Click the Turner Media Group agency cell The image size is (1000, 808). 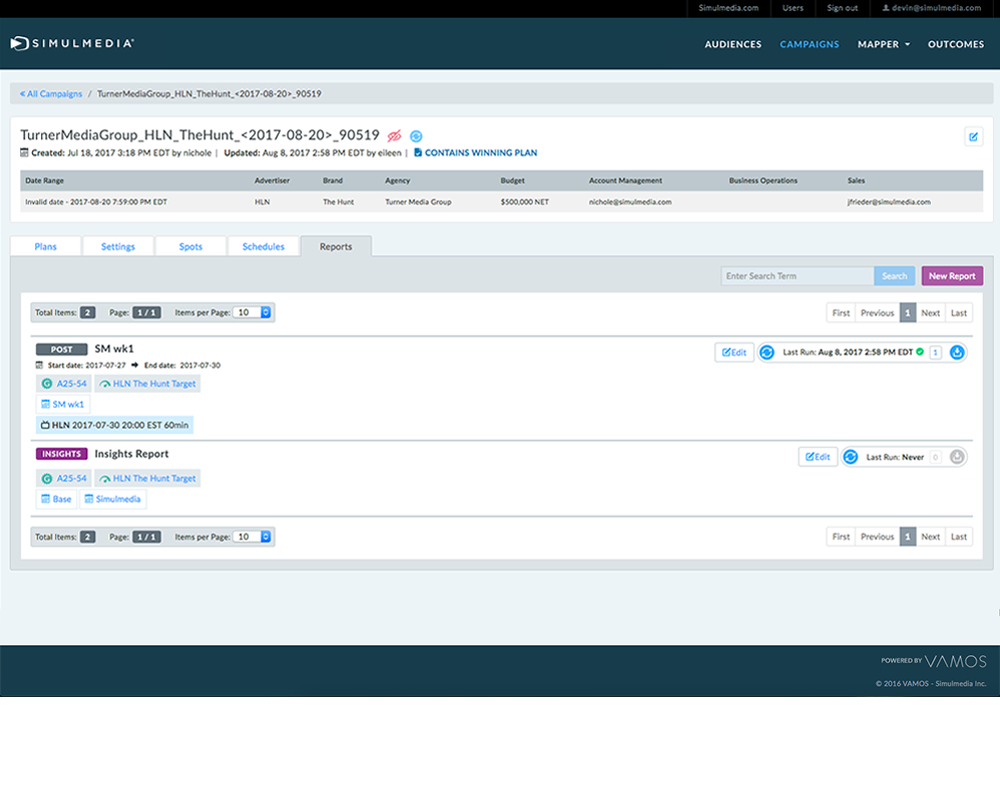click(418, 202)
